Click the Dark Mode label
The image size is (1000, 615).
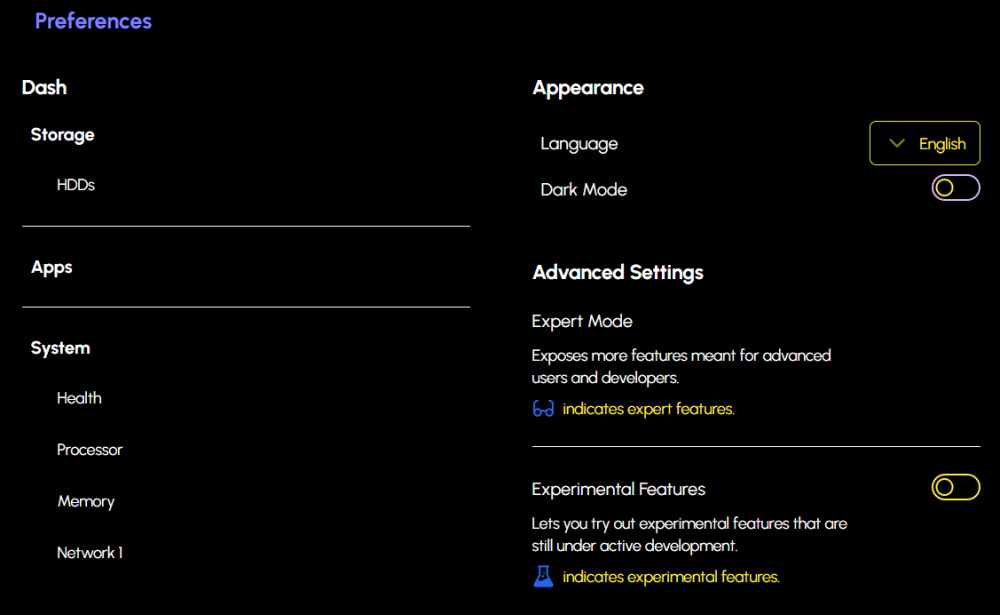pyautogui.click(x=584, y=189)
